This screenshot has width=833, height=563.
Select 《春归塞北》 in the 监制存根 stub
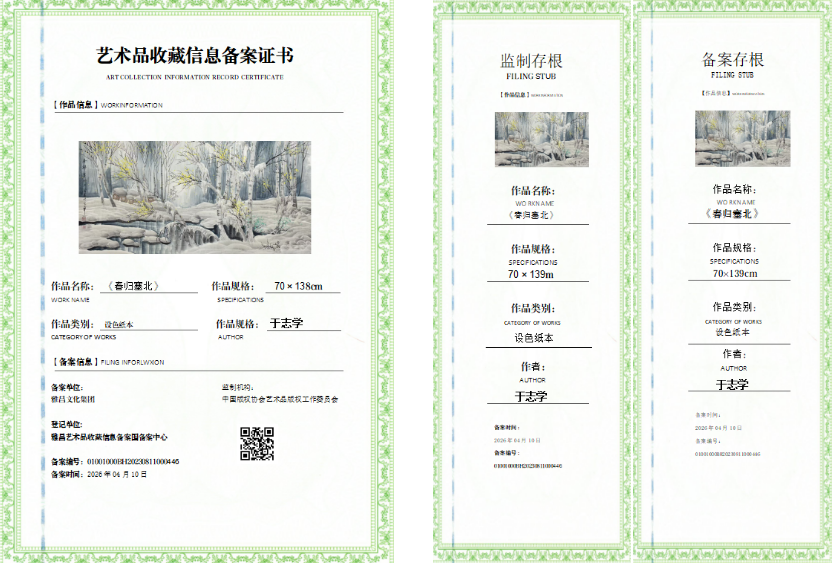coord(531,215)
